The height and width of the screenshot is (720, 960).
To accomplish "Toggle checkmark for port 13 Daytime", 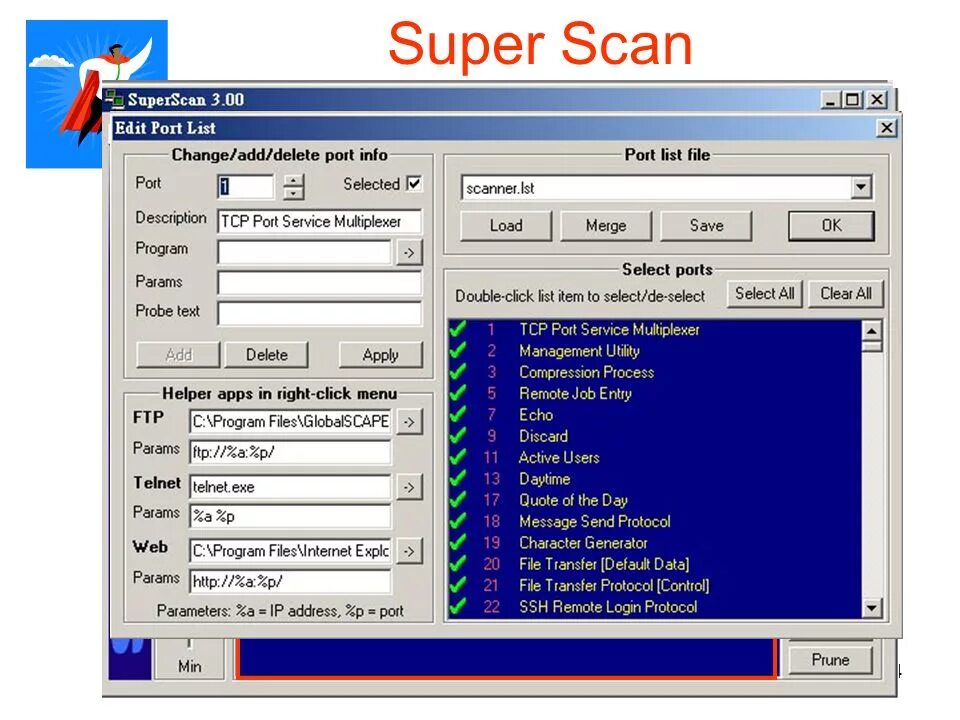I will click(x=458, y=479).
